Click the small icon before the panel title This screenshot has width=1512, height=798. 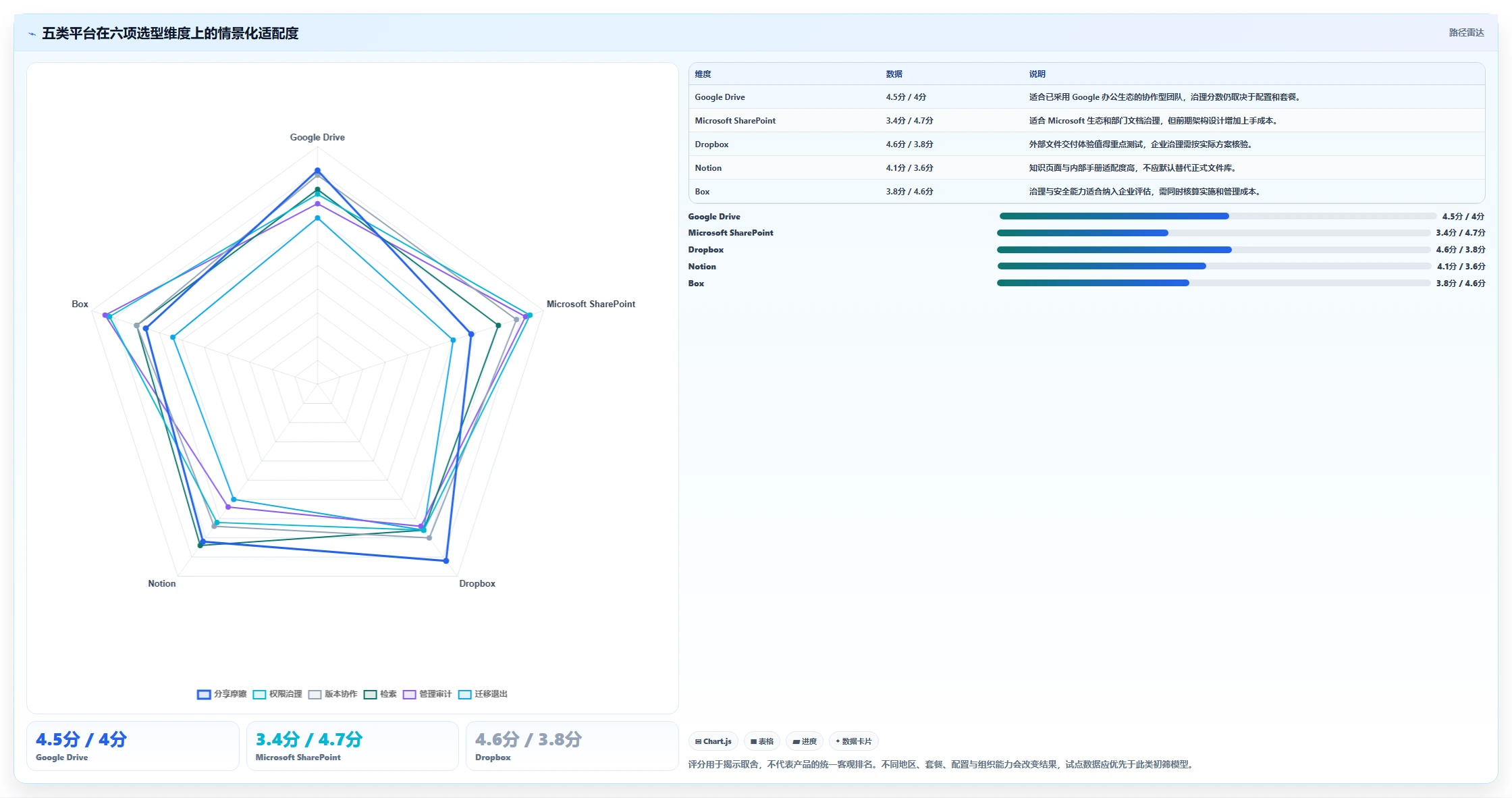[32, 34]
